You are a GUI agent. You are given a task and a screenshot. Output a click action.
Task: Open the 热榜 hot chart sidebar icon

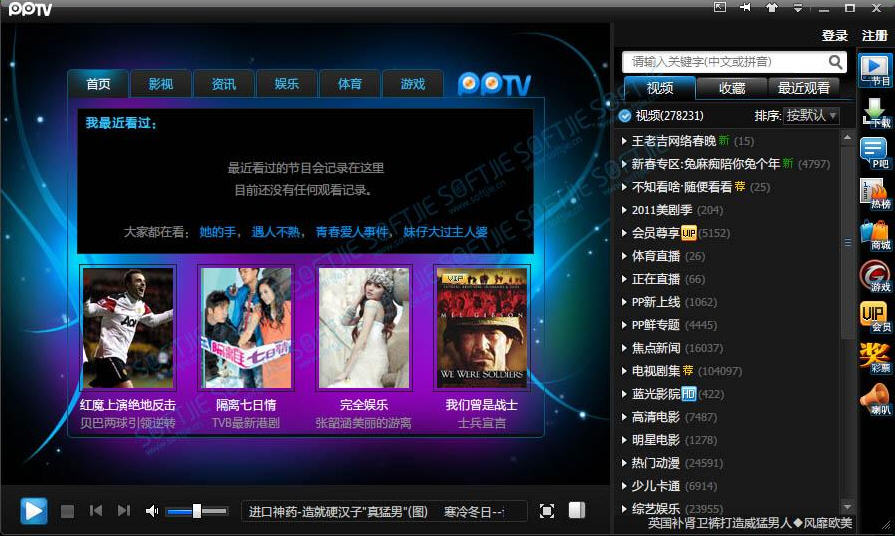(x=875, y=195)
